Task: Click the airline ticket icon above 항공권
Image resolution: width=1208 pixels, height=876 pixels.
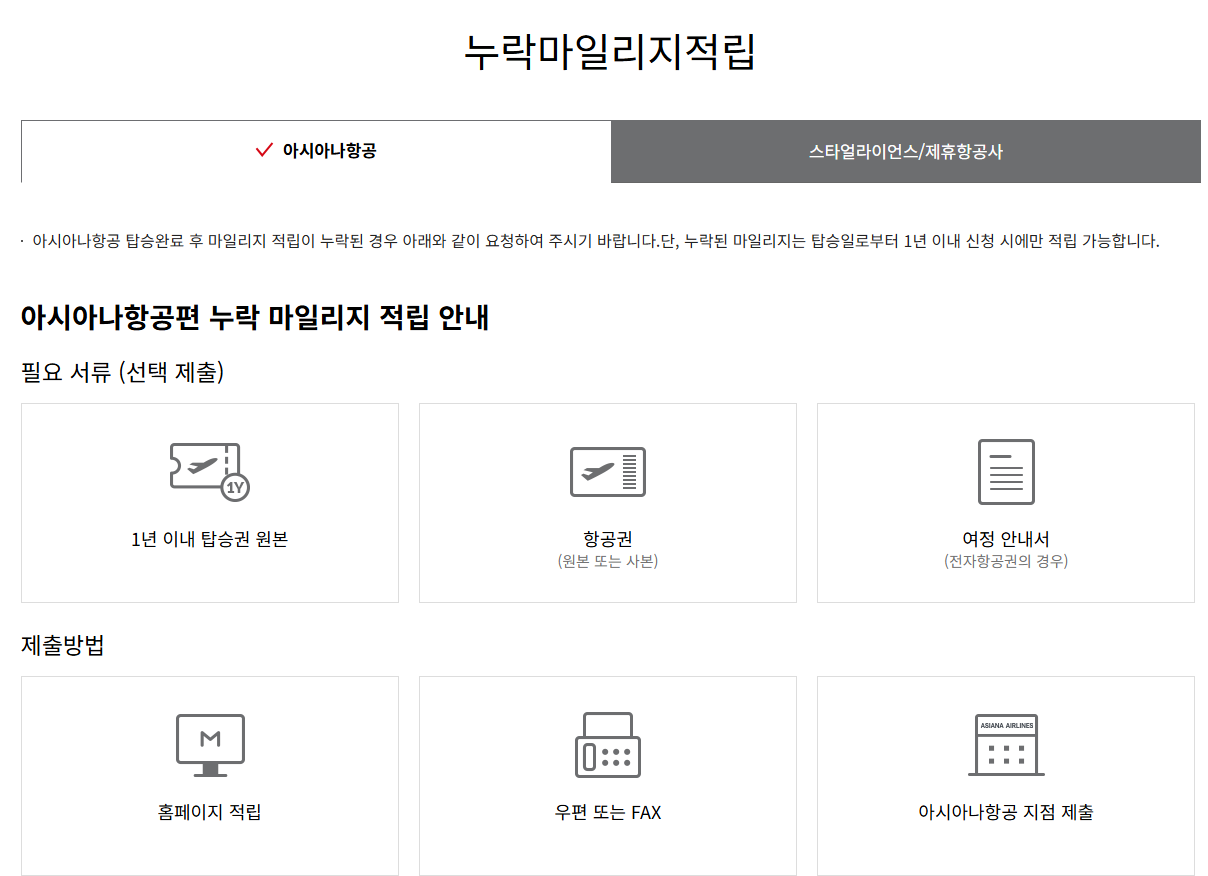Action: [x=608, y=472]
